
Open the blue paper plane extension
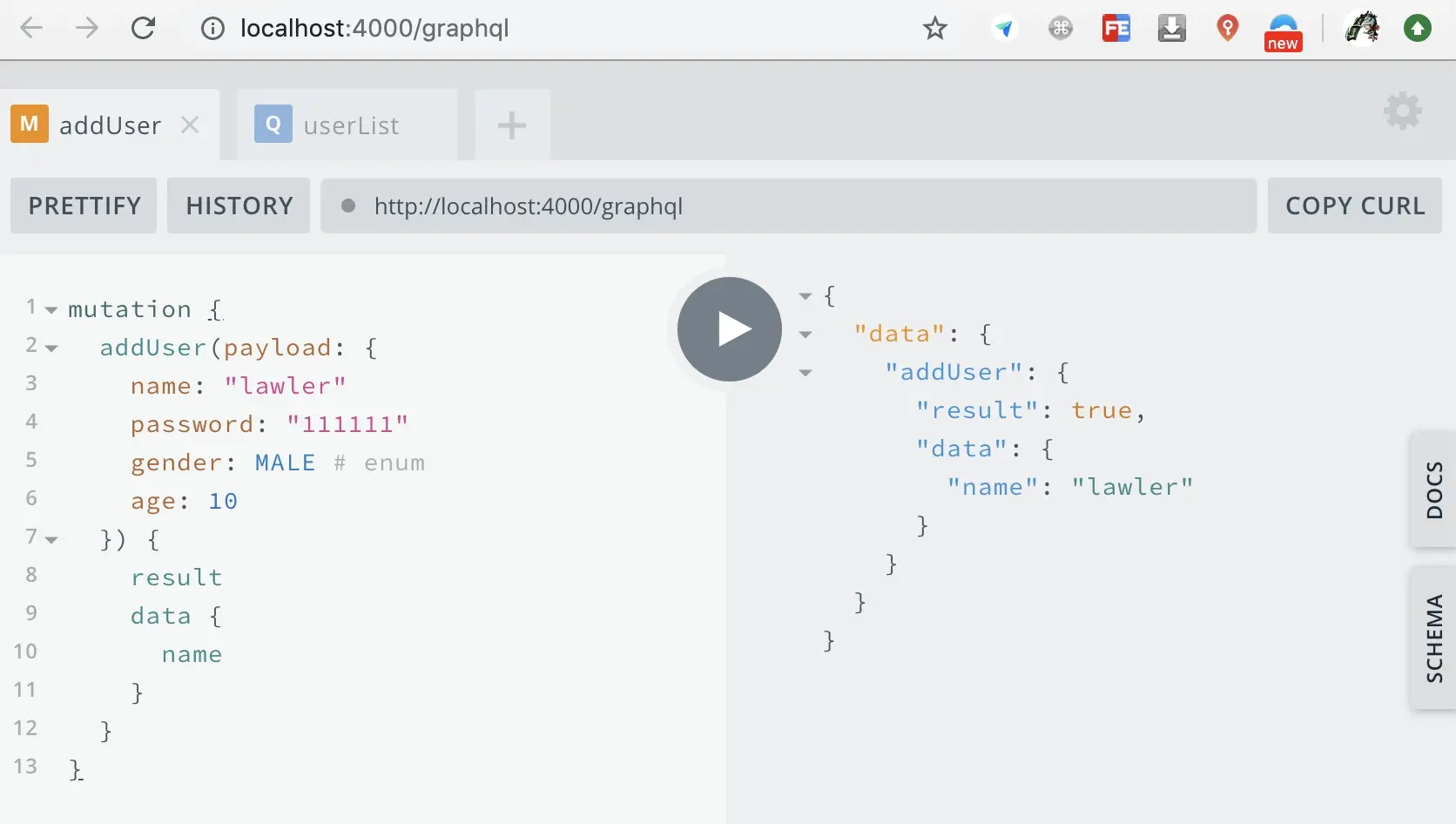tap(1004, 29)
